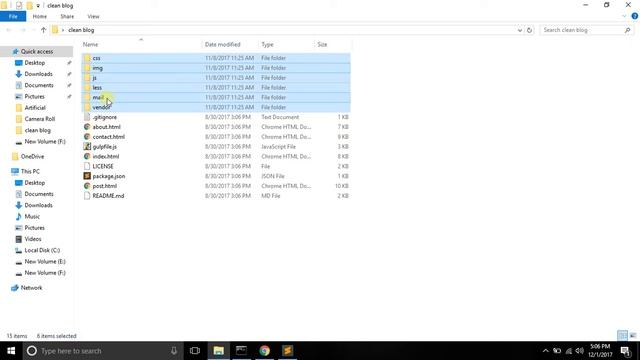
Task: Click taskbar search box
Action: tap(103, 351)
